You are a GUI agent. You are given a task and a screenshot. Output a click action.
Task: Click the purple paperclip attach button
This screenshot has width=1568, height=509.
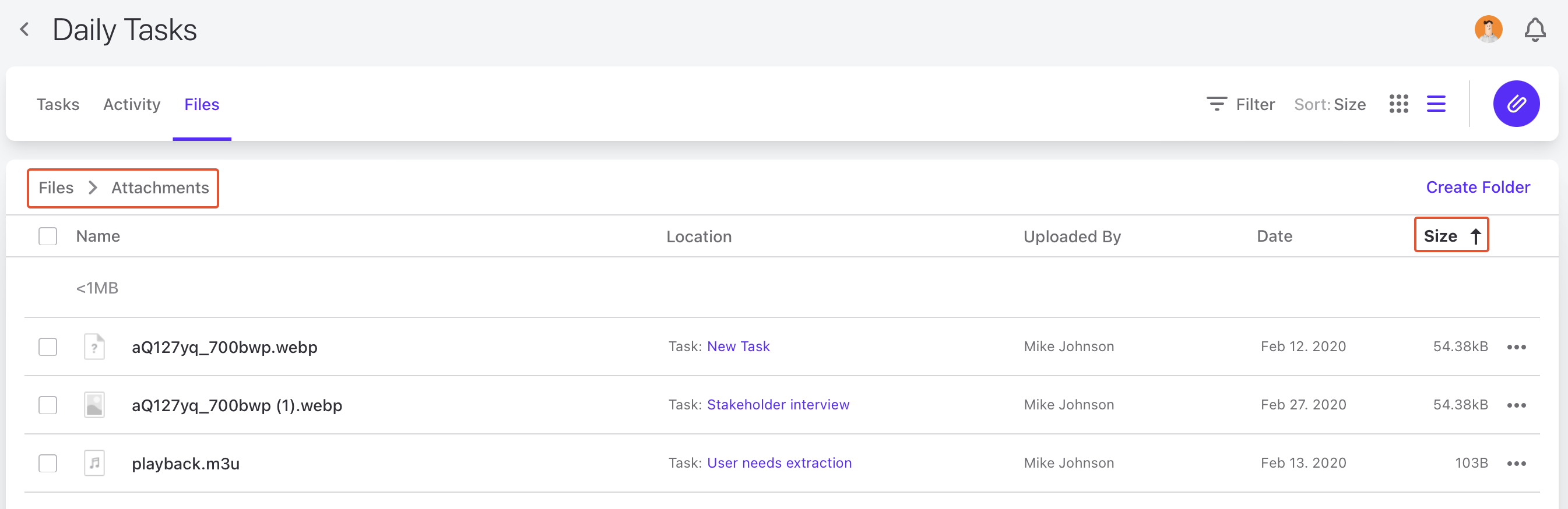(x=1516, y=104)
